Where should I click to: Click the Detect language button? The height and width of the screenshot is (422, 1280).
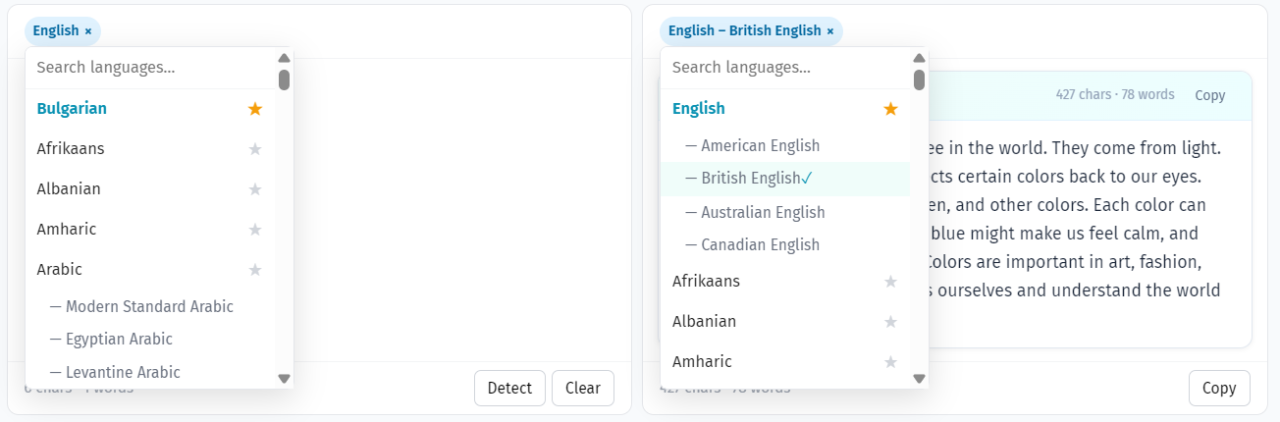(509, 388)
